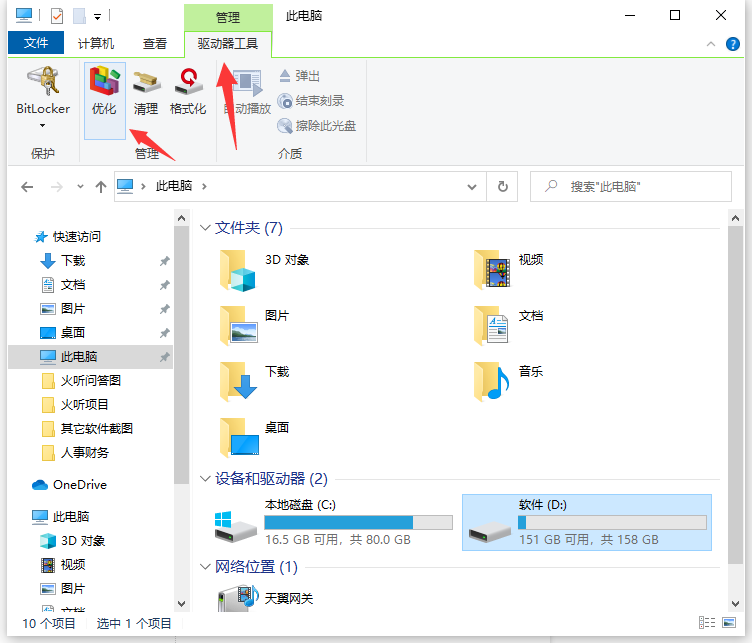Open the 查看 (View) ribbon tab
Viewport: 752px width, 643px height.
click(x=155, y=44)
